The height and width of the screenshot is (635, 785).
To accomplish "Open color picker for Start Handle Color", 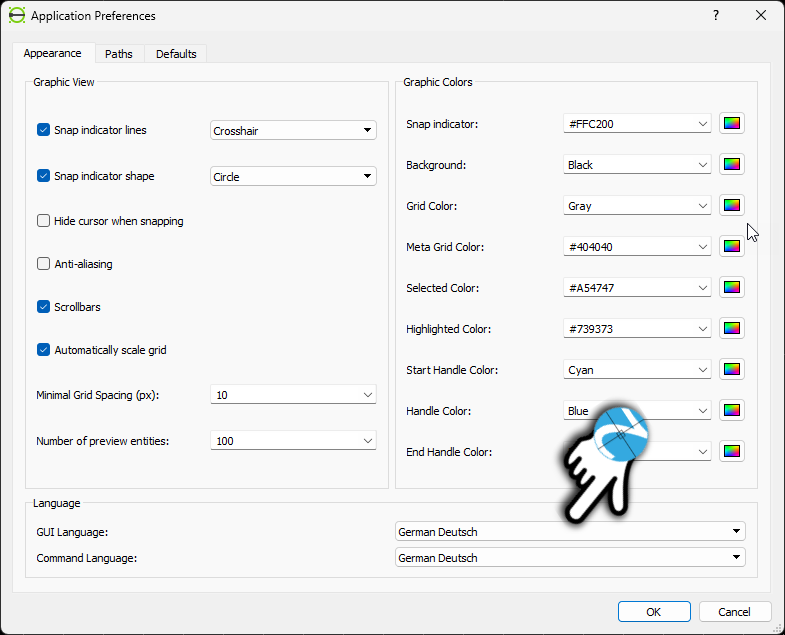I will 731,370.
